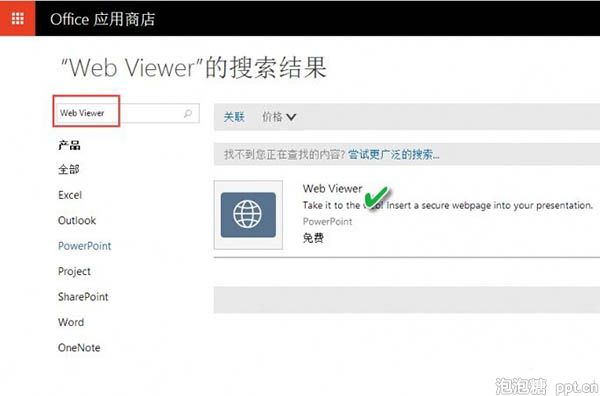Click the 尝试更广泛的搜索 link
The image size is (600, 396).
pos(394,155)
